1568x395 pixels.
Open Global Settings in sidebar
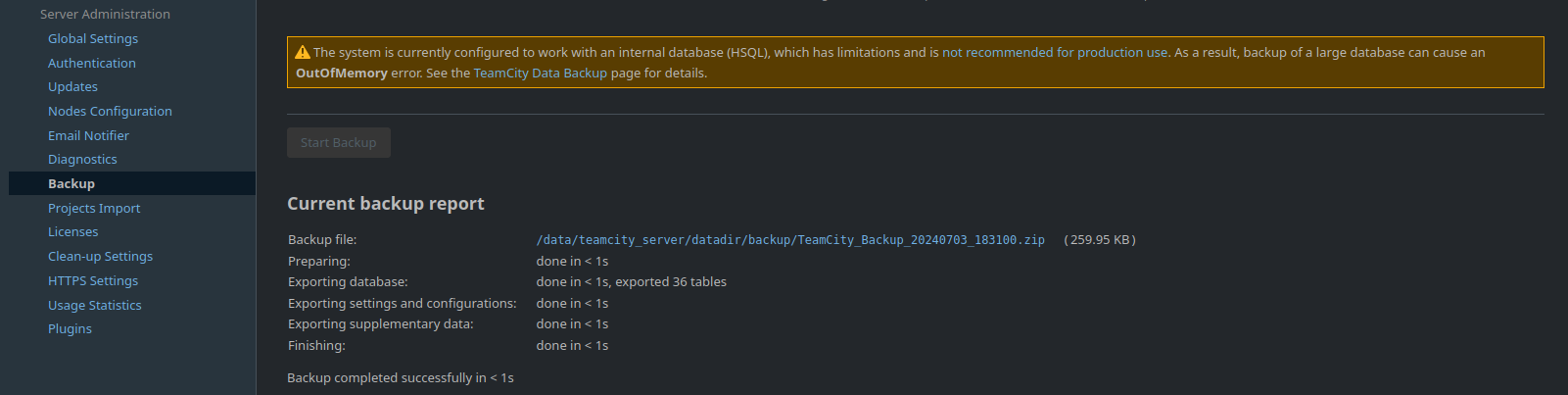coord(93,38)
